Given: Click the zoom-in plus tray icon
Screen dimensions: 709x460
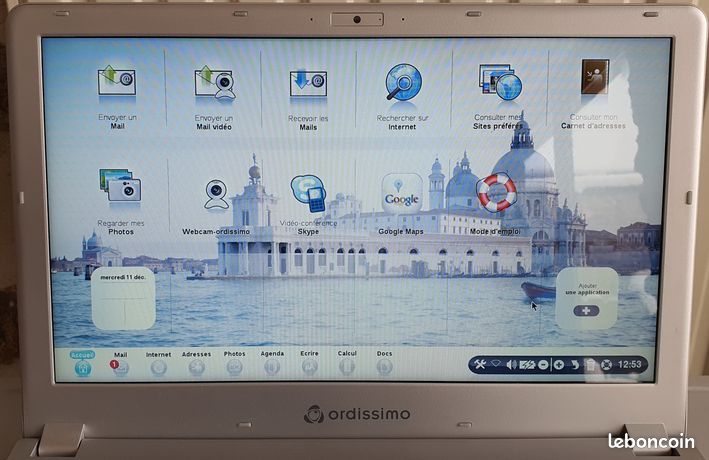Looking at the screenshot, I should point(559,365).
